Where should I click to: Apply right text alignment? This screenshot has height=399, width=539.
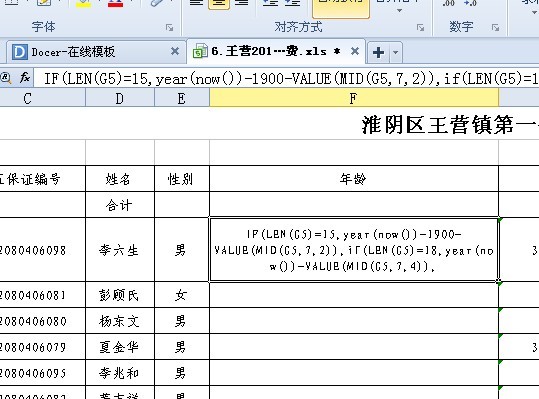tap(242, 3)
